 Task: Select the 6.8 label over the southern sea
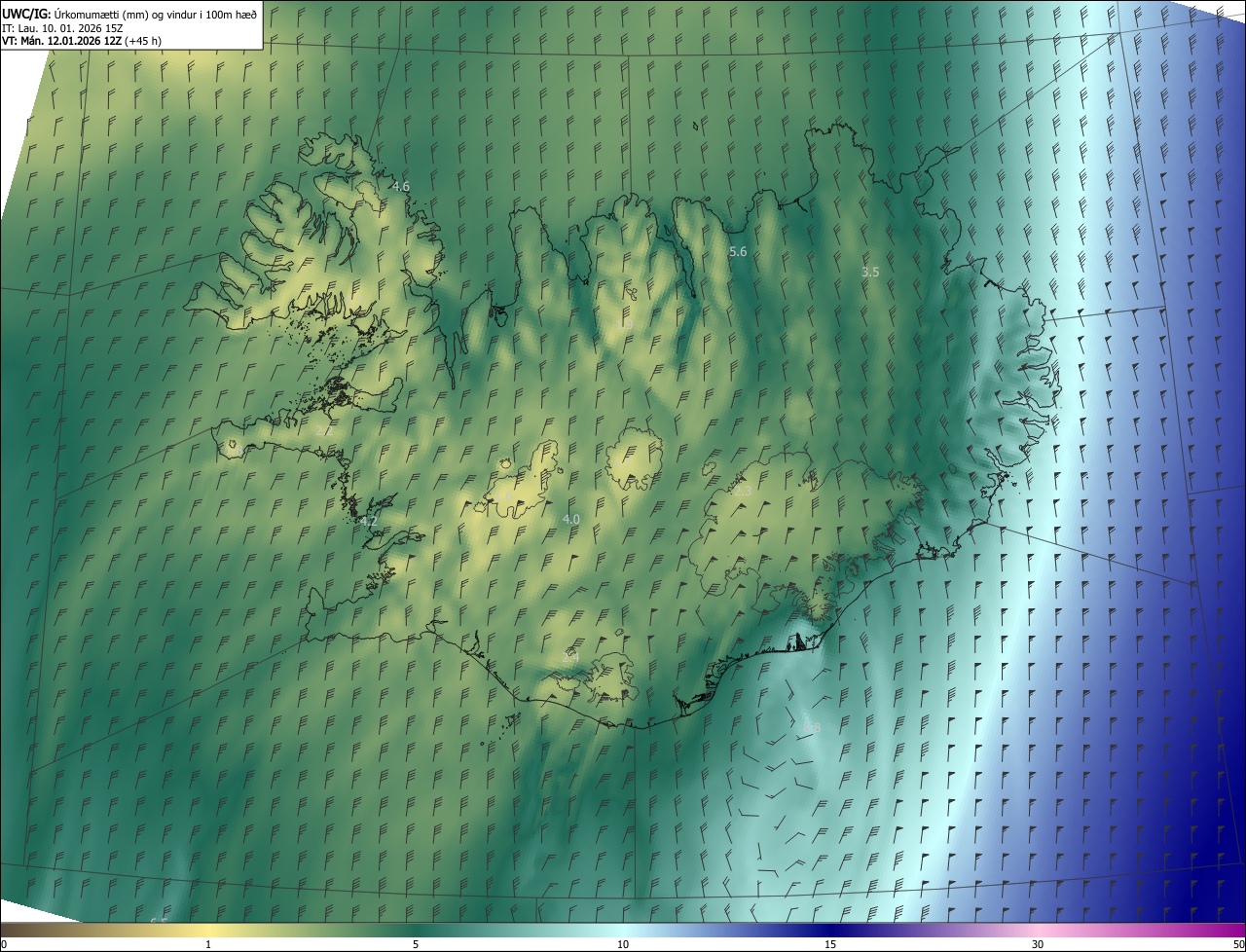[x=812, y=728]
